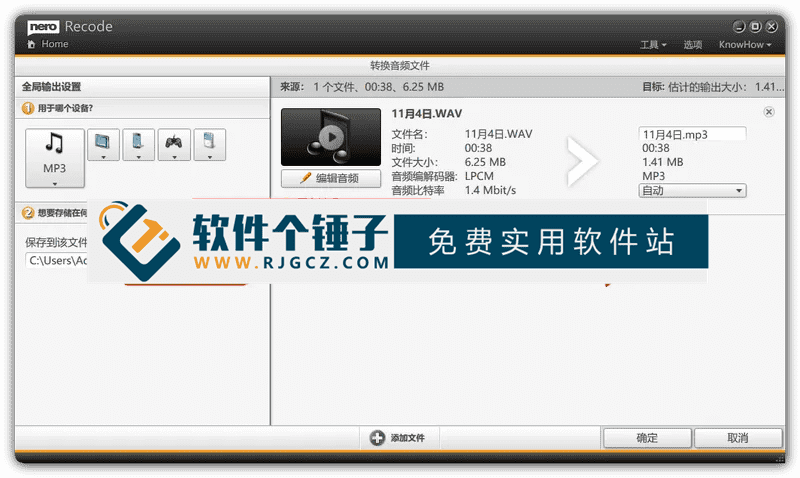The image size is (800, 478).
Task: Choose the tablet/TV device category
Action: tap(103, 144)
